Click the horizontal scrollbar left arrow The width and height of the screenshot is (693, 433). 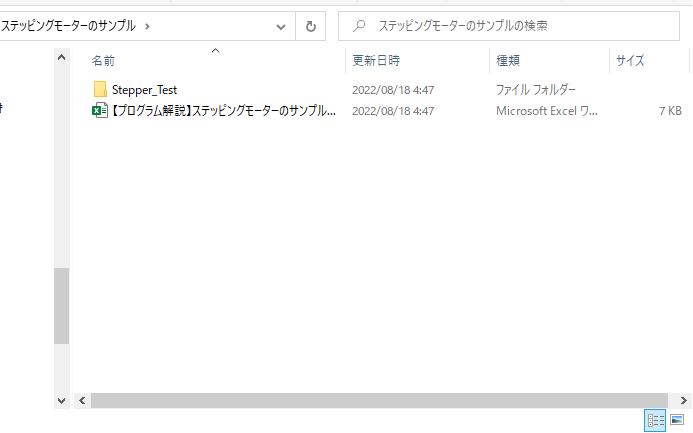(x=82, y=400)
